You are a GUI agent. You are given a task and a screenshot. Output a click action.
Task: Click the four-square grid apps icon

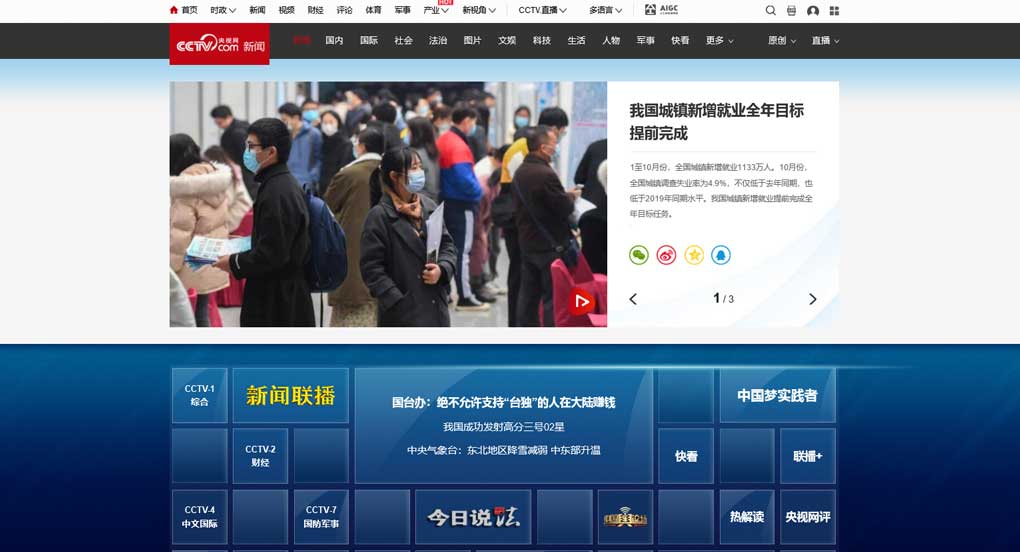(834, 10)
